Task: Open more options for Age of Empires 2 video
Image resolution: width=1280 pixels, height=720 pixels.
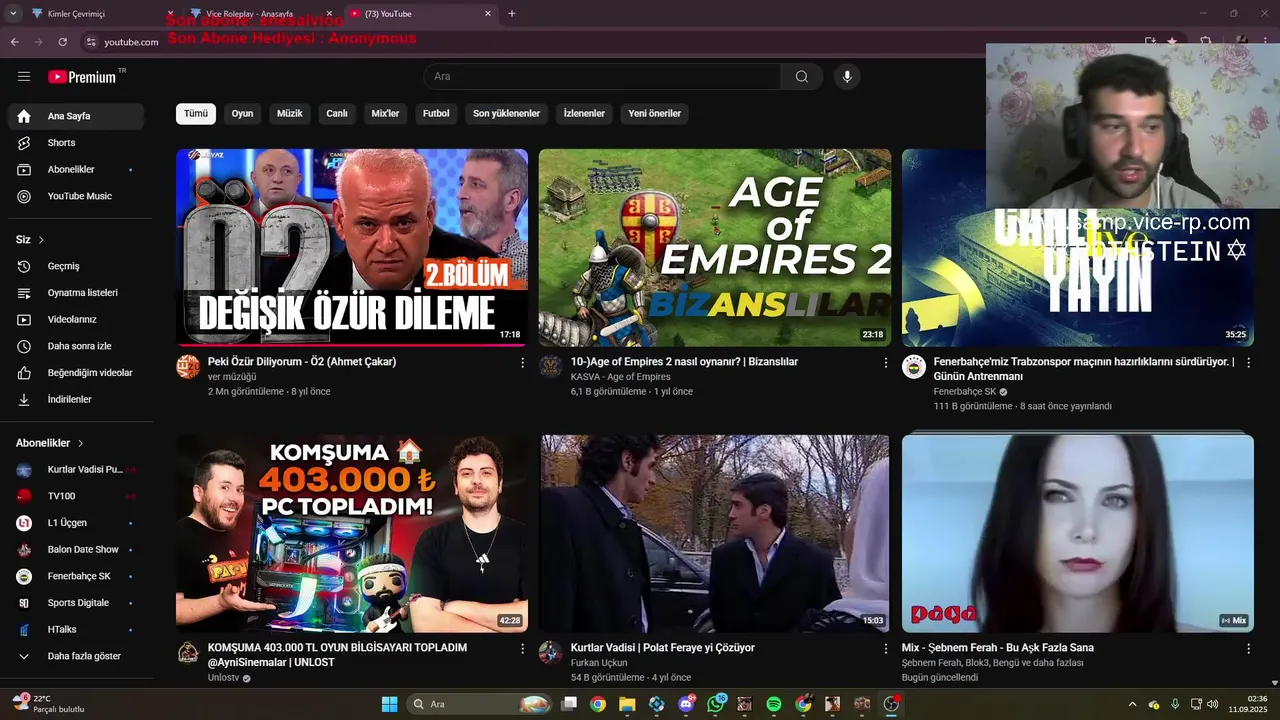Action: click(x=885, y=363)
